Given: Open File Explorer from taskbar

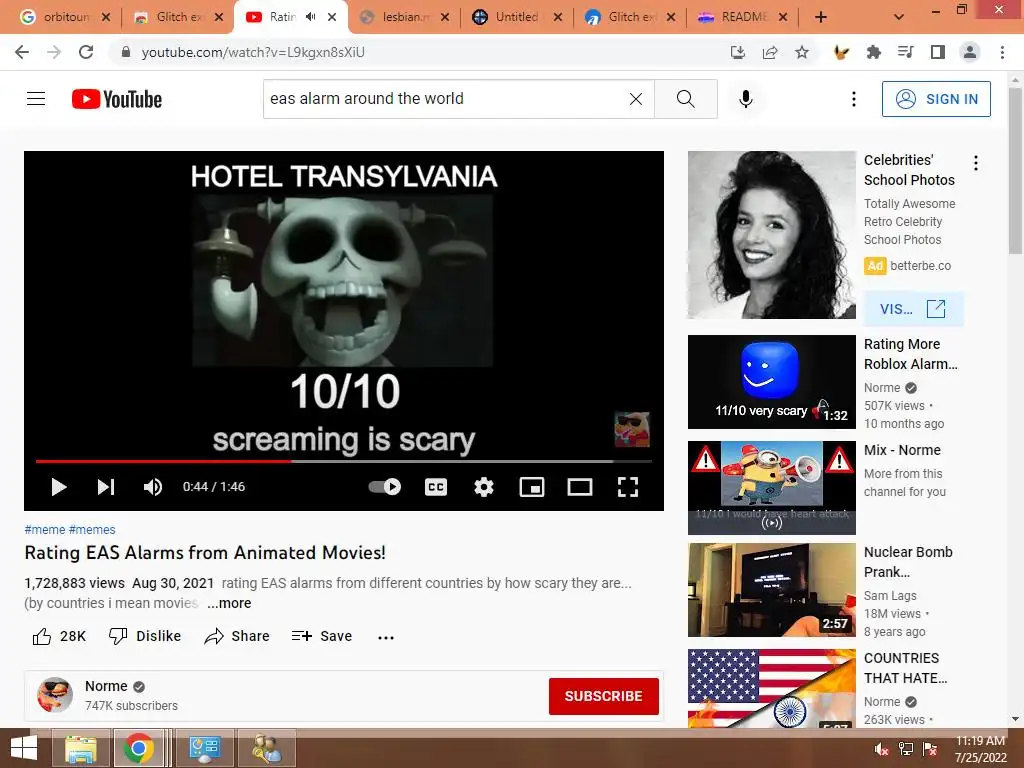Looking at the screenshot, I should (x=81, y=748).
